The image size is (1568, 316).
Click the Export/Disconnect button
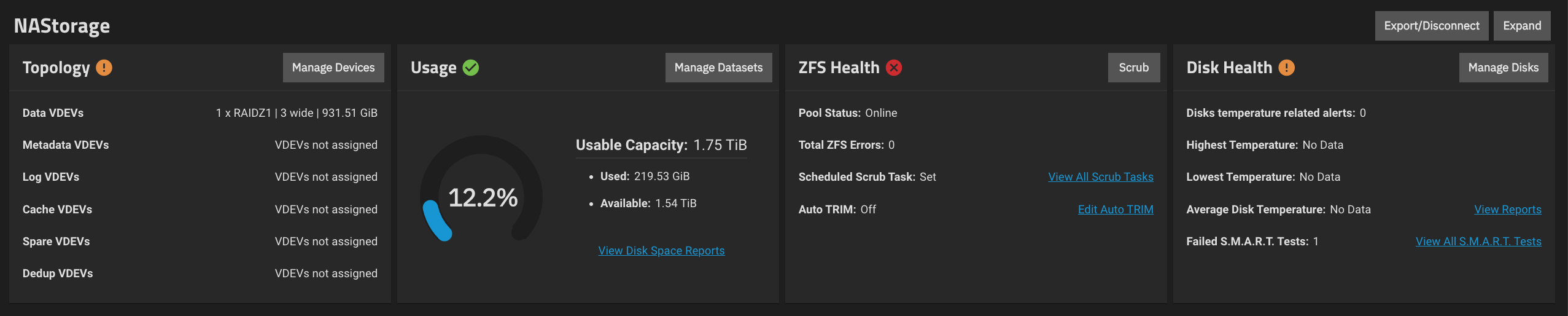[1431, 26]
